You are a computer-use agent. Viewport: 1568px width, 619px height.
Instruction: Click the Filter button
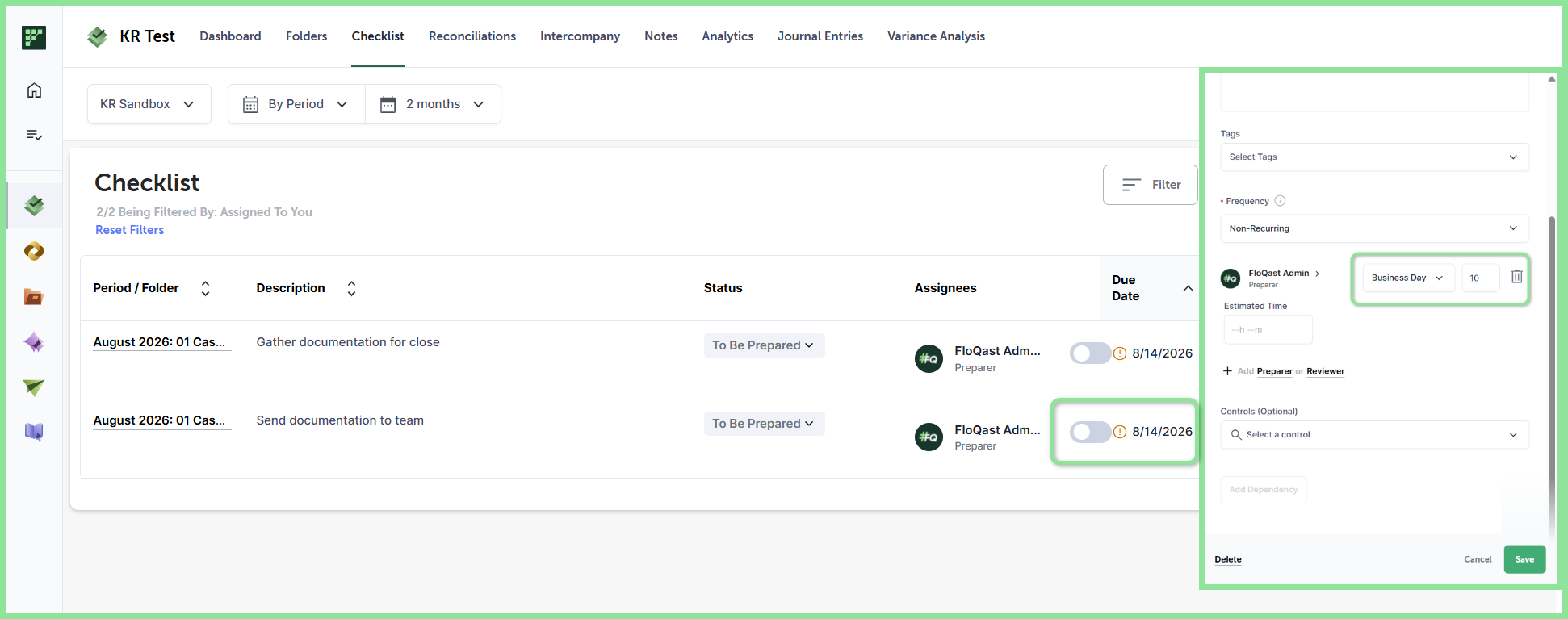pos(1151,185)
